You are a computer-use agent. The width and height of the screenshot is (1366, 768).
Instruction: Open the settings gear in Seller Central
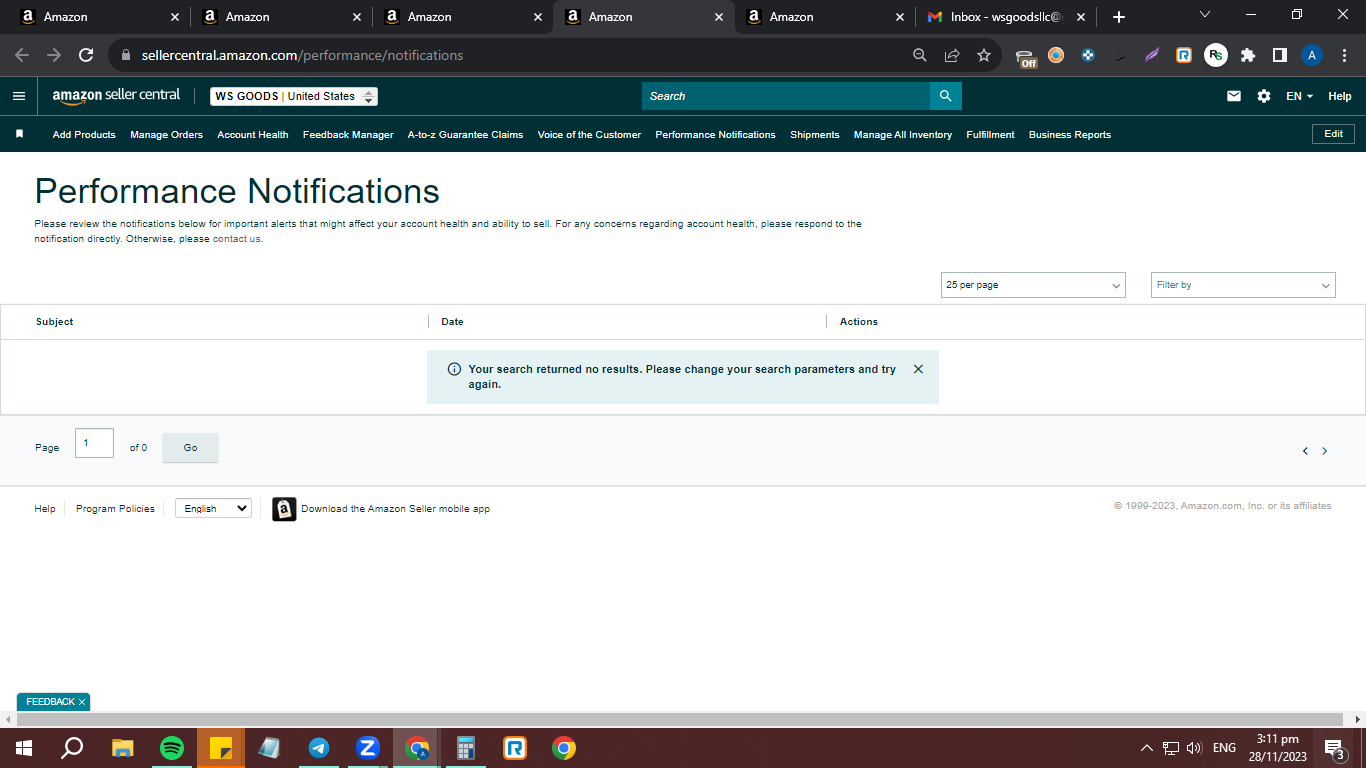point(1264,96)
